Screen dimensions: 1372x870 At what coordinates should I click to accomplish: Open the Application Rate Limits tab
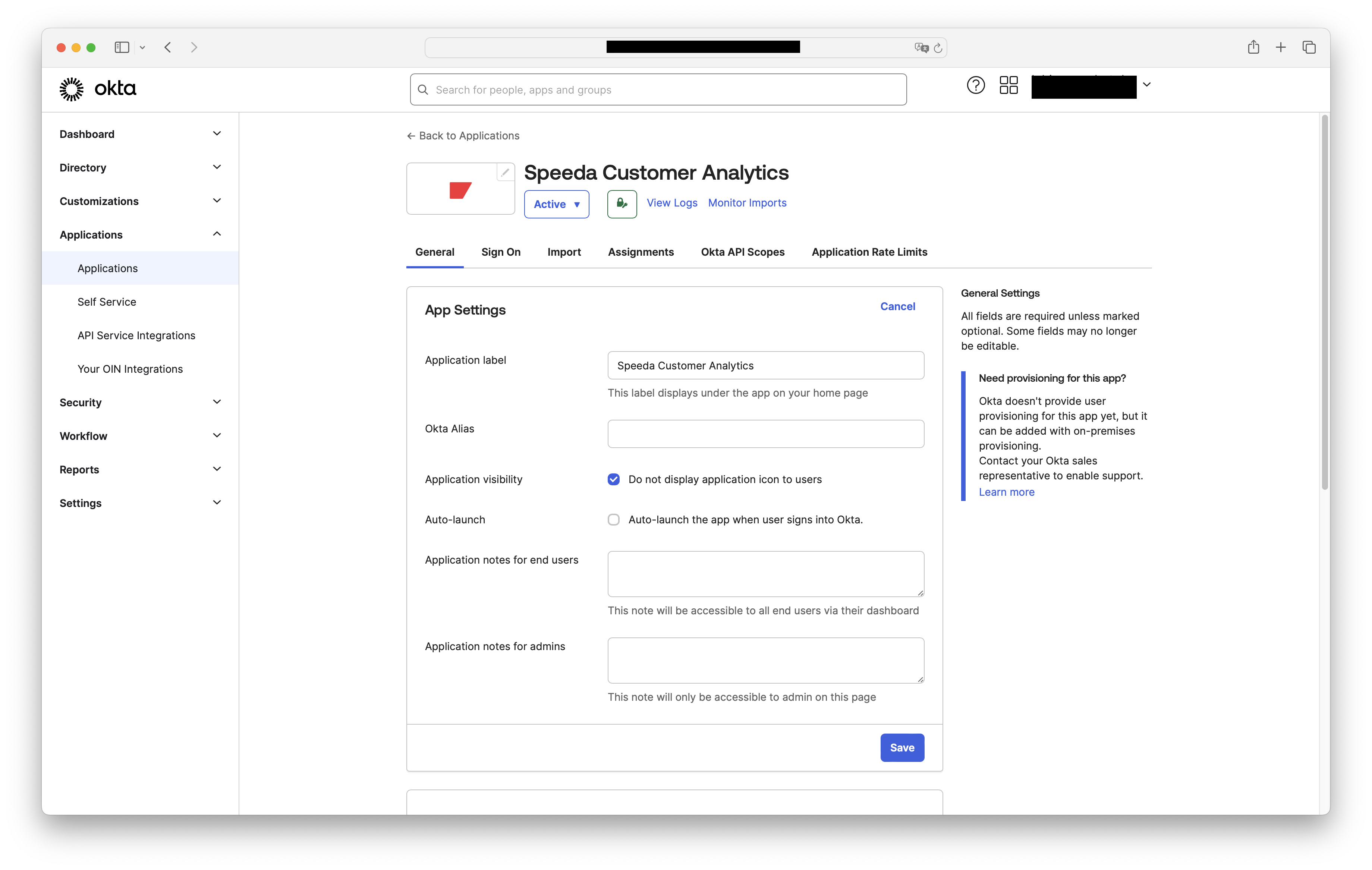869,252
